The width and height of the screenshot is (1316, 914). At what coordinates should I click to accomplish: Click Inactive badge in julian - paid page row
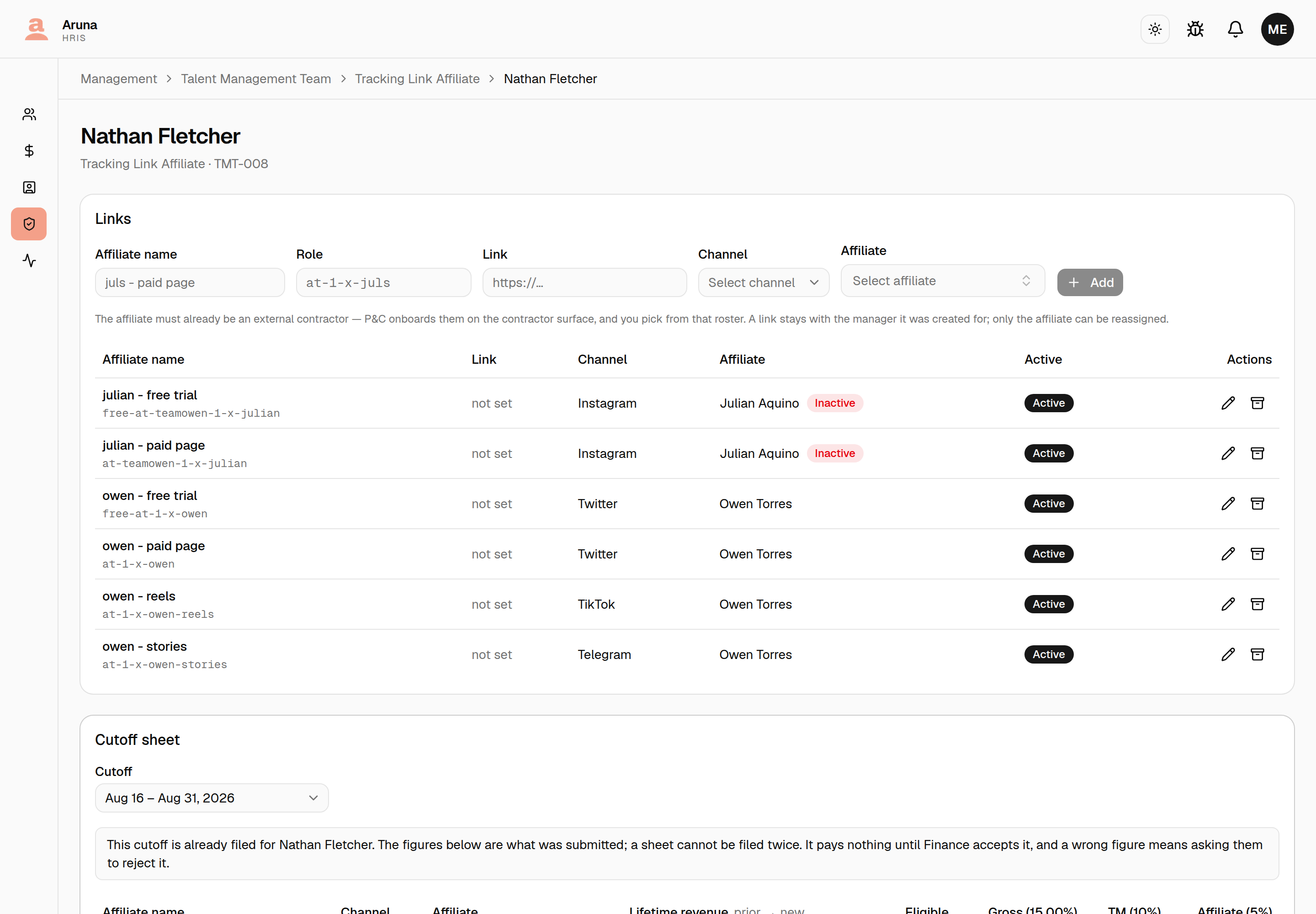point(834,453)
